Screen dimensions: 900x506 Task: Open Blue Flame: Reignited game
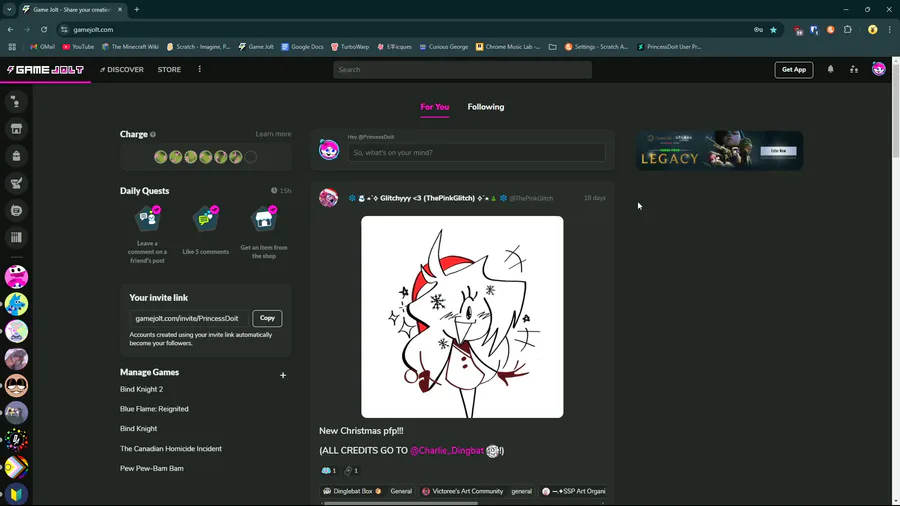pos(154,409)
